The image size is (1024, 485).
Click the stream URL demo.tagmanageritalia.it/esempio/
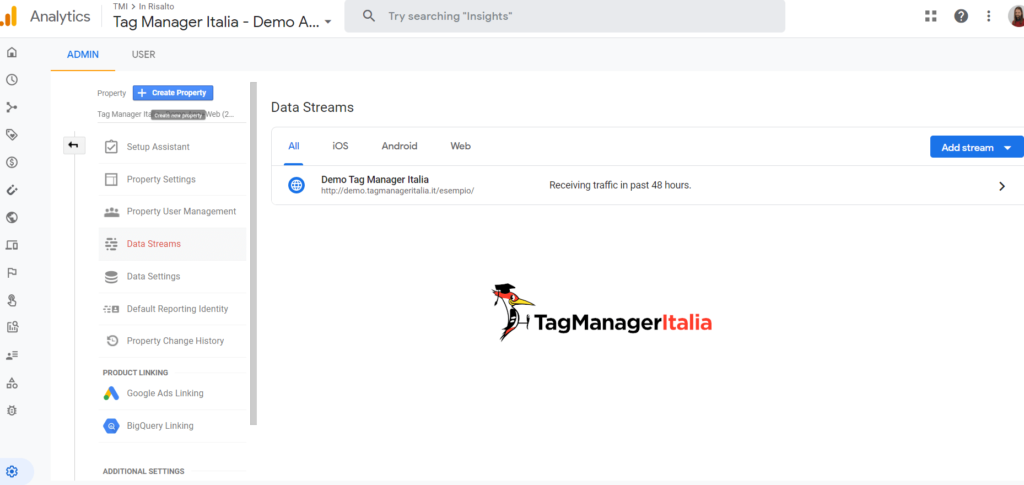point(398,191)
